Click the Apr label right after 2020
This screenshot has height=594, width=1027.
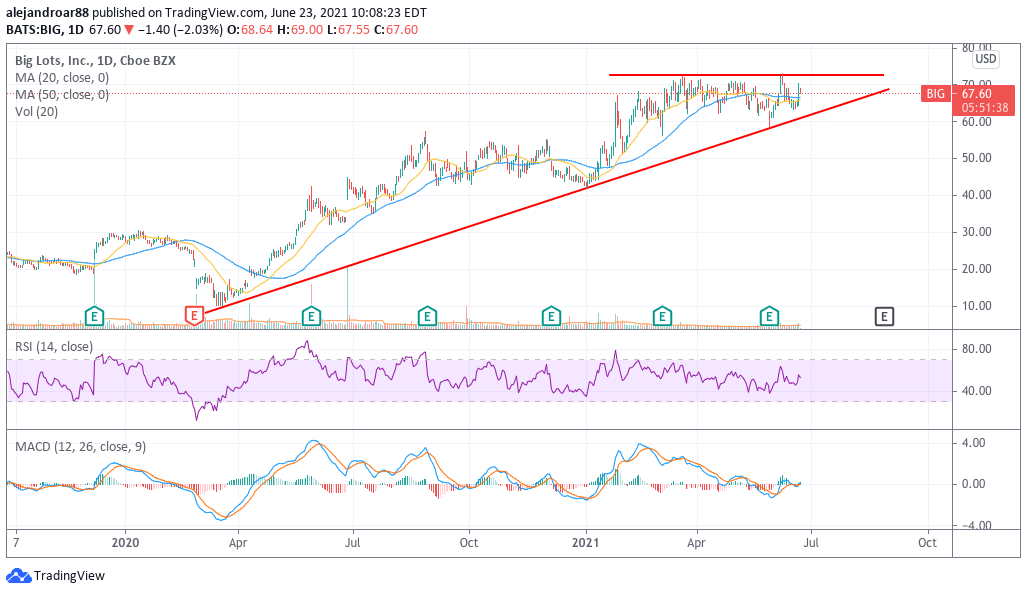coord(238,543)
